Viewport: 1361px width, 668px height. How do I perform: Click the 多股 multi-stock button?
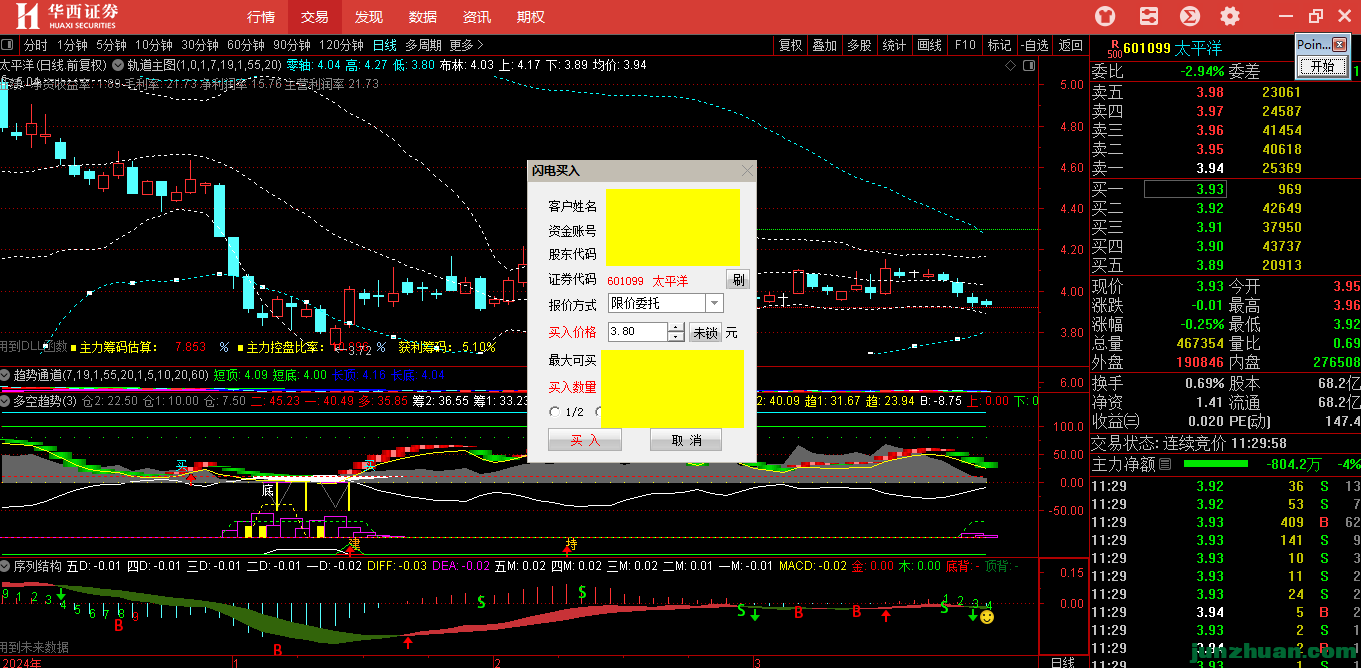point(859,45)
